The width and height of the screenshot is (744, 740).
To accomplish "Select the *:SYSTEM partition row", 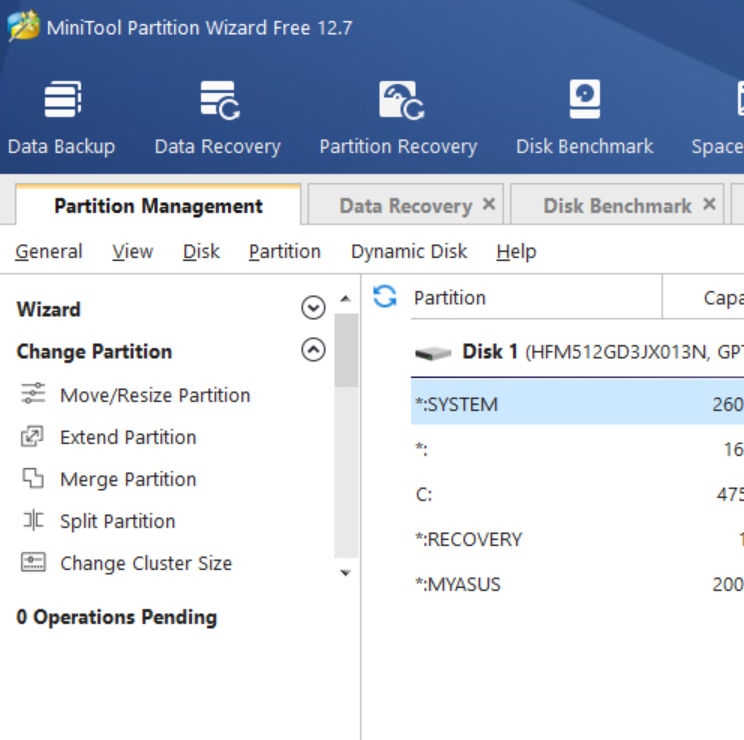I will point(577,404).
